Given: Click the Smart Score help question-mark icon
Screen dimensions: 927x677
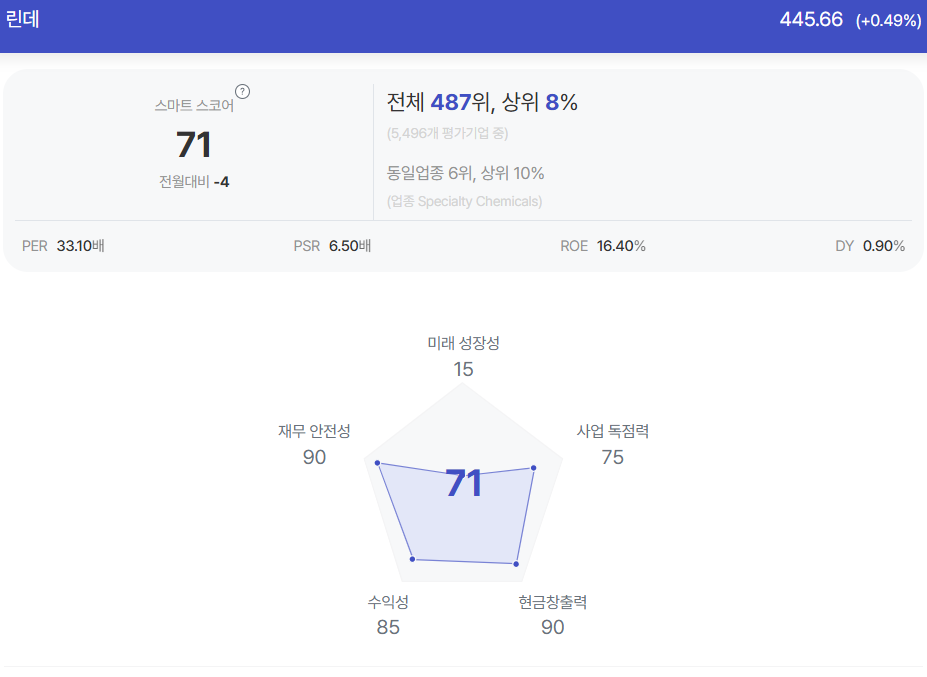Looking at the screenshot, I should click(242, 92).
